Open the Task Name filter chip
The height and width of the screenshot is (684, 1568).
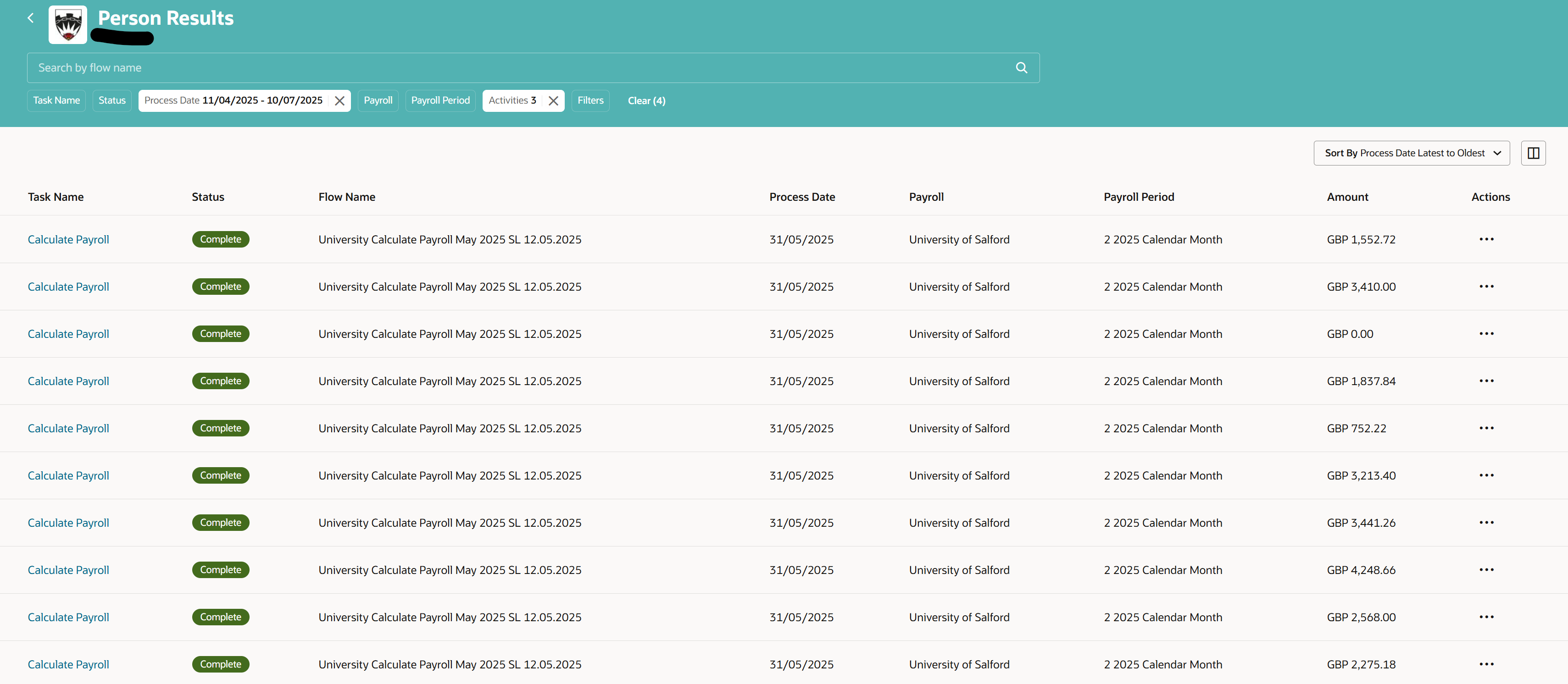(56, 101)
